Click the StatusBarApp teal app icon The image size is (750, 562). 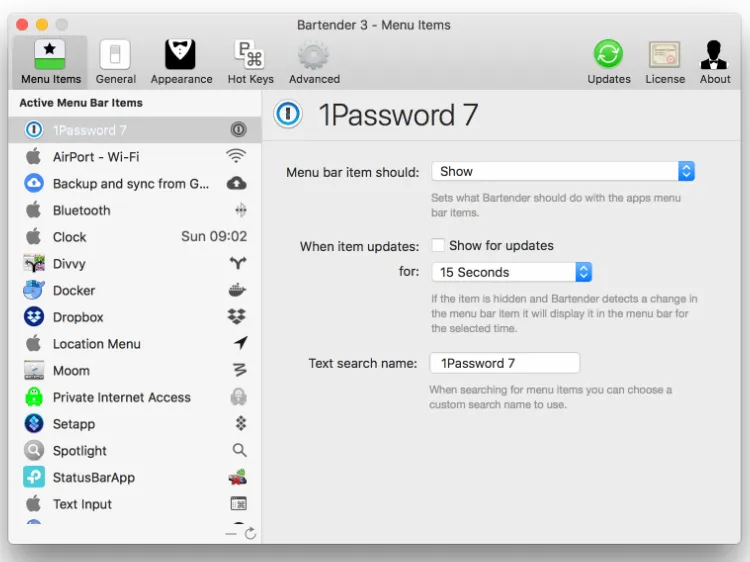click(34, 477)
